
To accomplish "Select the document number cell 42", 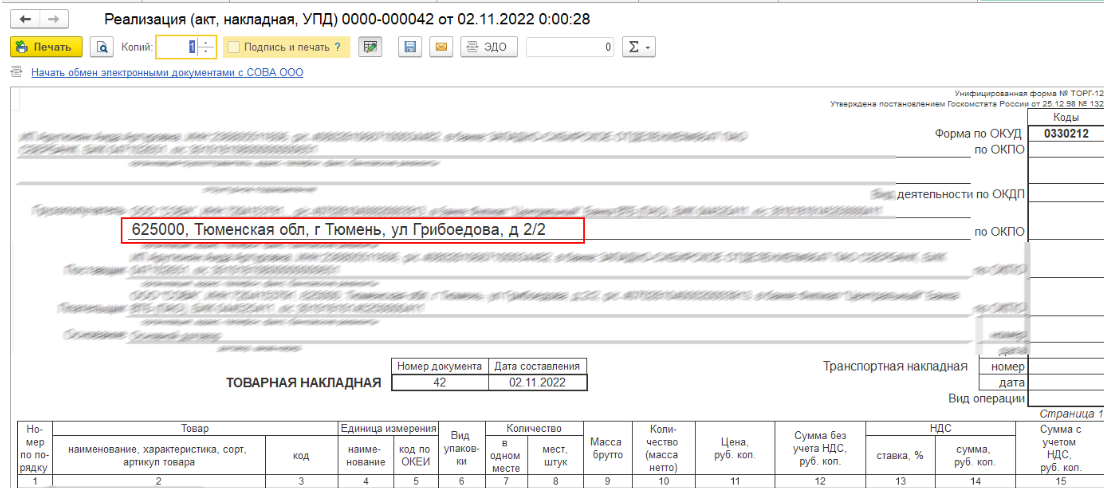I will point(440,382).
